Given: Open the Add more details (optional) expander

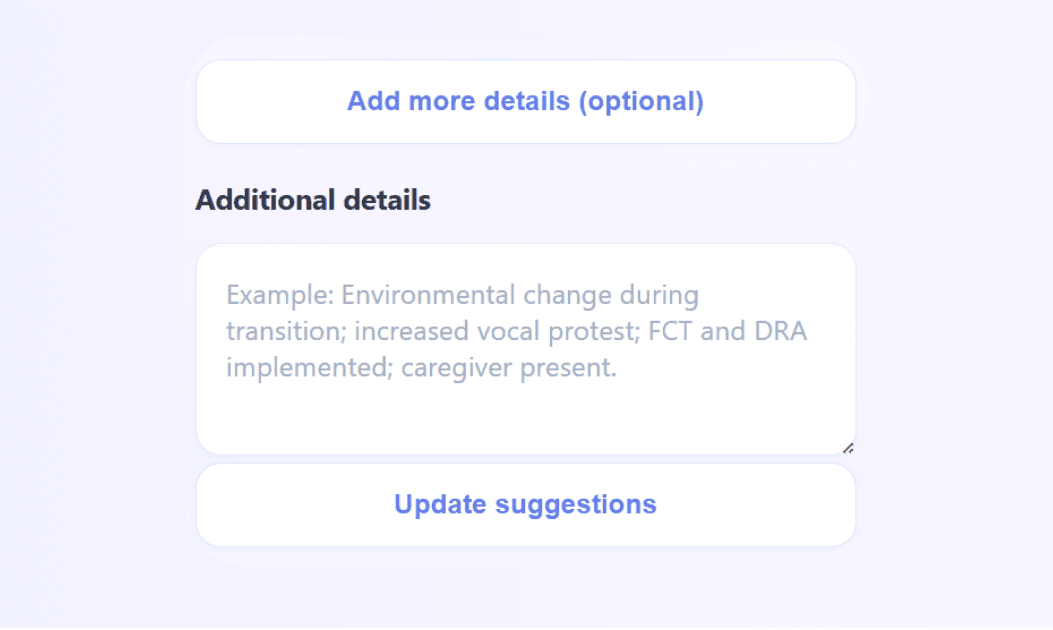Looking at the screenshot, I should [x=525, y=101].
